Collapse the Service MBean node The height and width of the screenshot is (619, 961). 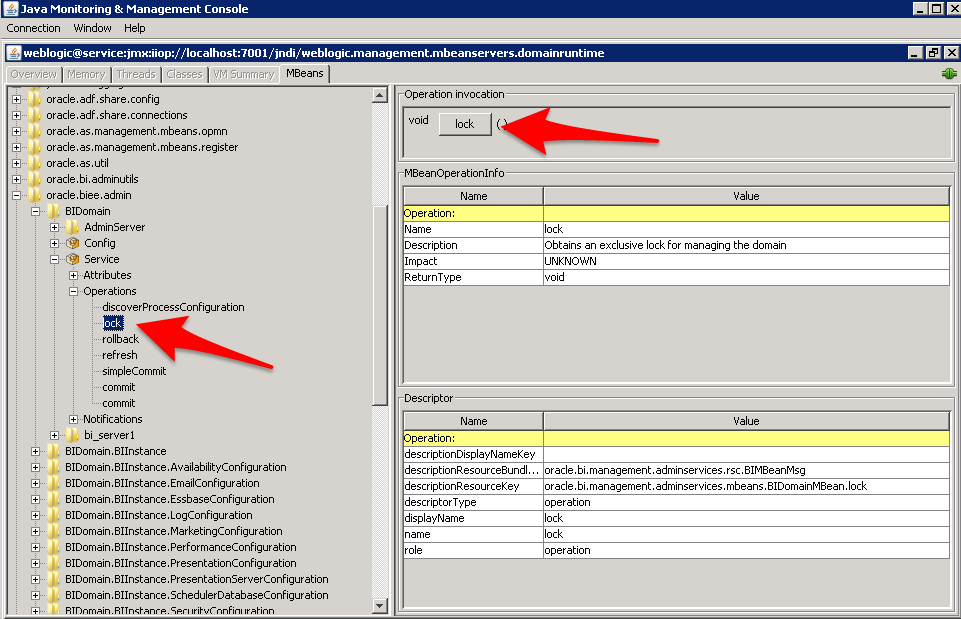point(55,259)
